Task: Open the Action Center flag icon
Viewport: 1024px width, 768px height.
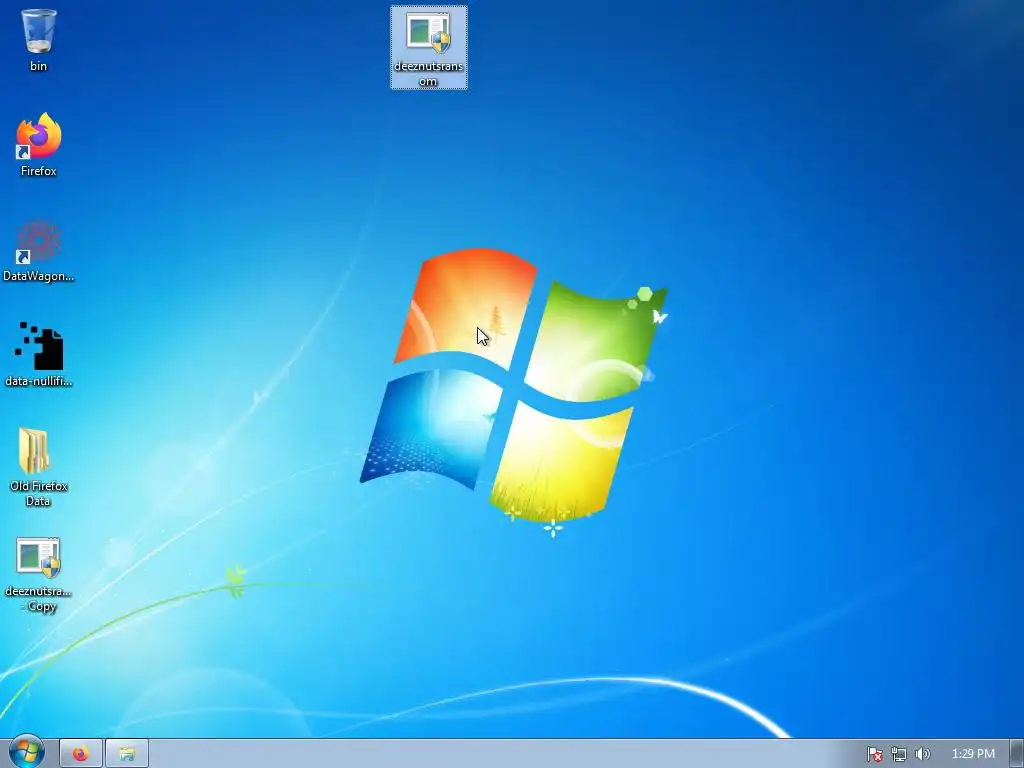Action: [x=874, y=754]
